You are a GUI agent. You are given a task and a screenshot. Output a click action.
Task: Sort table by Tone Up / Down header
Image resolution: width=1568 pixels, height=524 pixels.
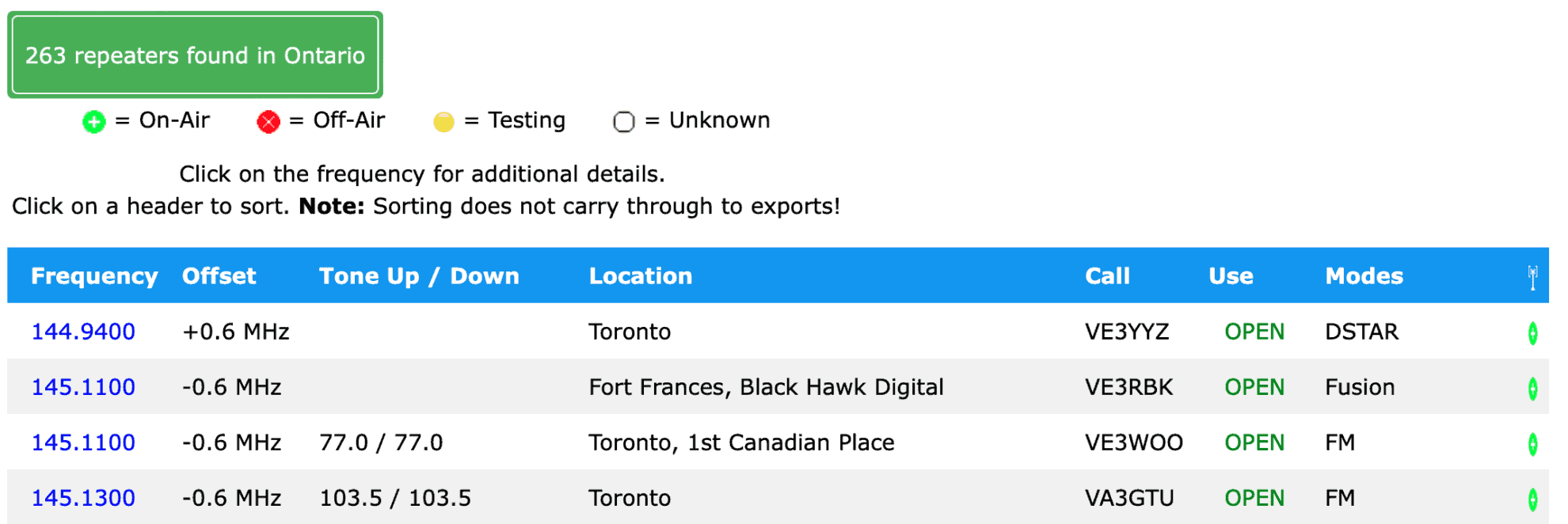click(419, 276)
